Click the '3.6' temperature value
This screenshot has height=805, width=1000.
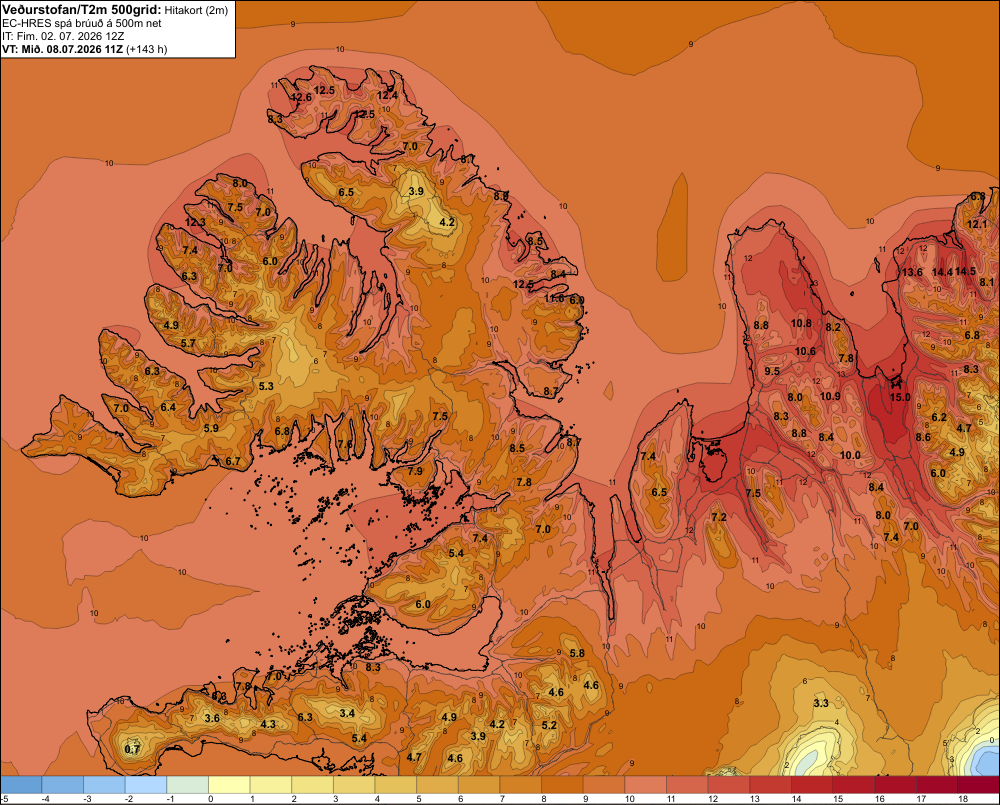(x=212, y=718)
